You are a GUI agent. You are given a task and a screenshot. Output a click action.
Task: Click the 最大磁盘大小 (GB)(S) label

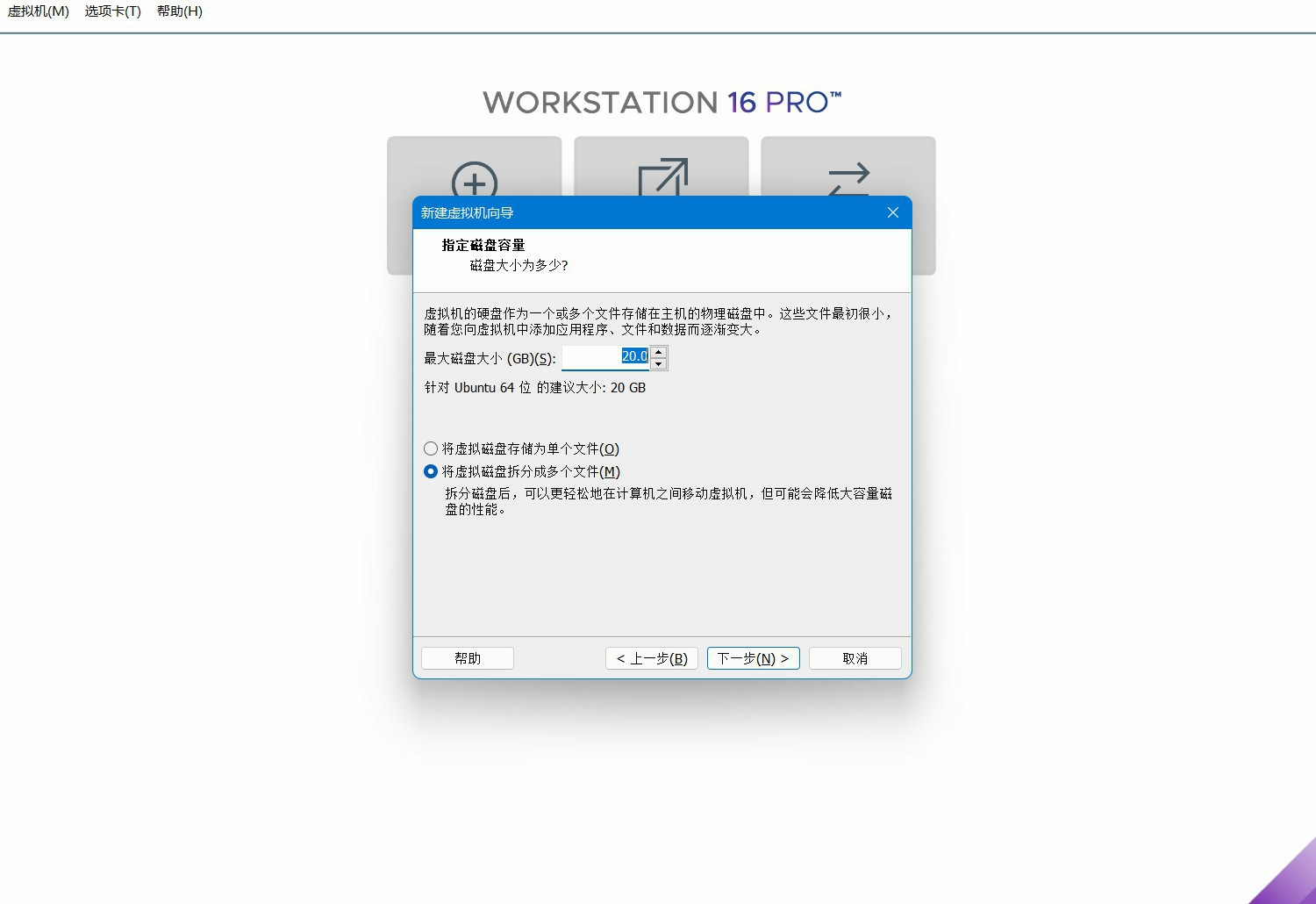point(490,358)
